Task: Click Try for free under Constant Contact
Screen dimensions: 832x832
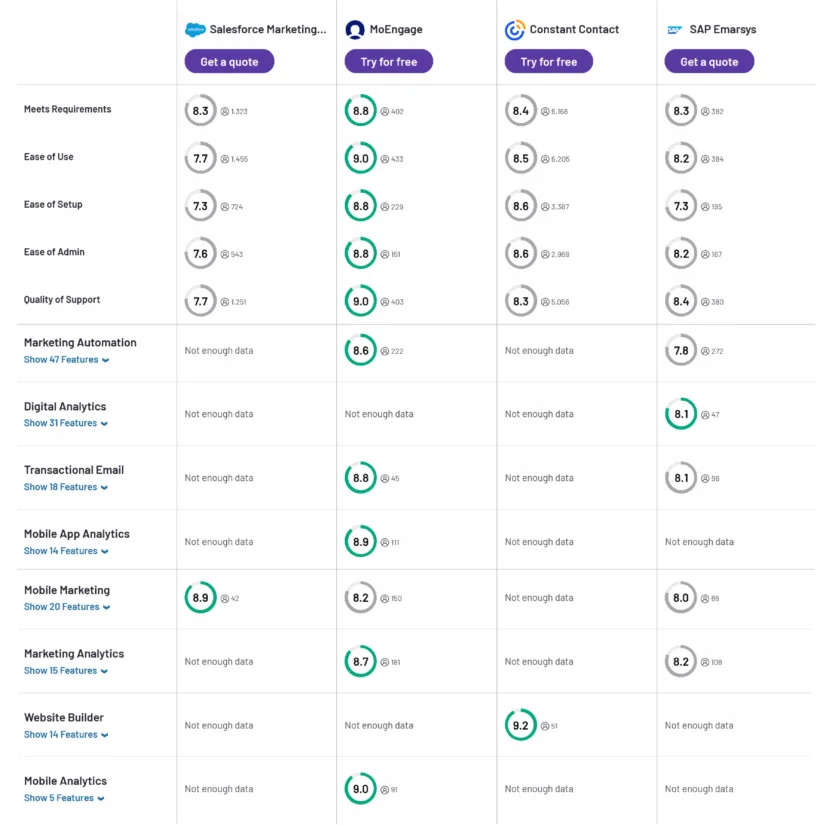Action: pos(548,61)
